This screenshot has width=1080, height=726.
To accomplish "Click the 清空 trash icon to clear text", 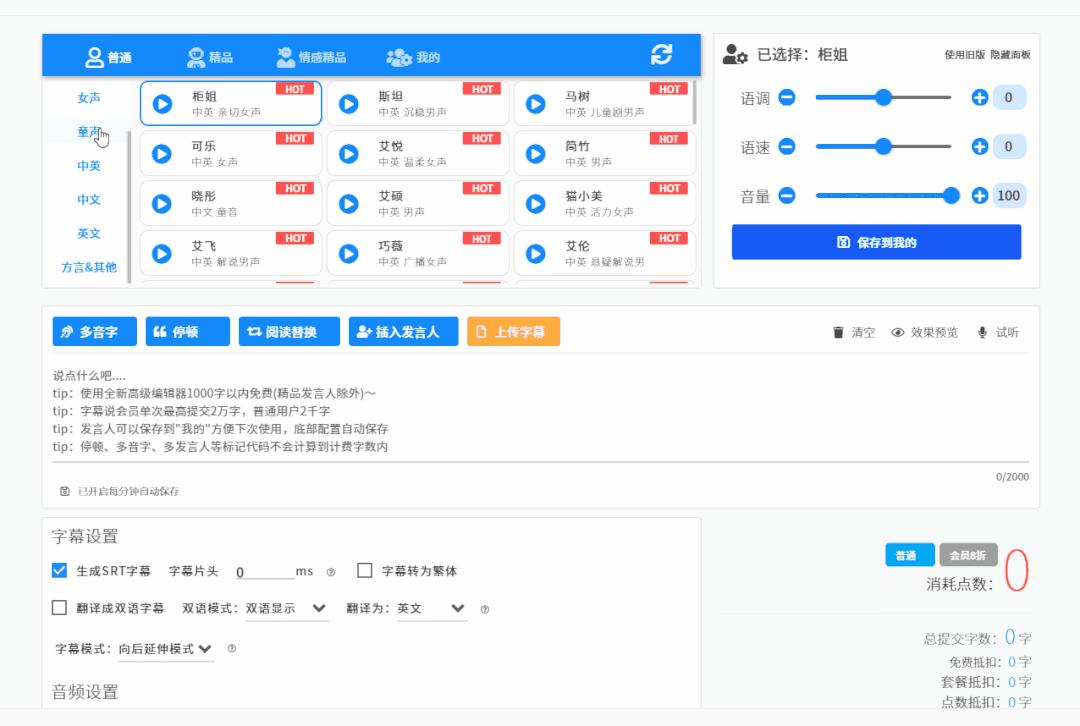I will pyautogui.click(x=840, y=334).
